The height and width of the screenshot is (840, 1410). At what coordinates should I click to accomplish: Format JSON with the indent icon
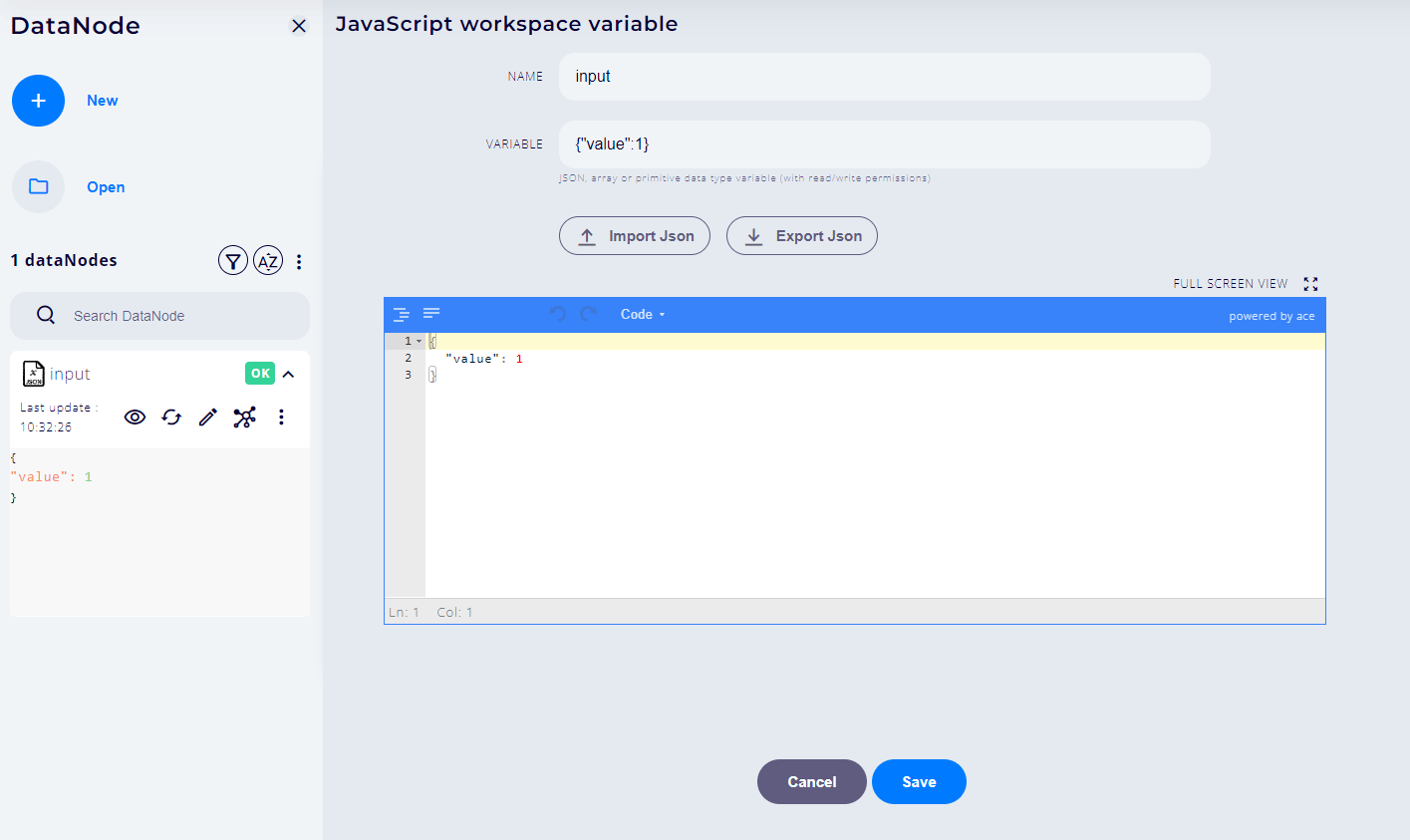pos(402,315)
